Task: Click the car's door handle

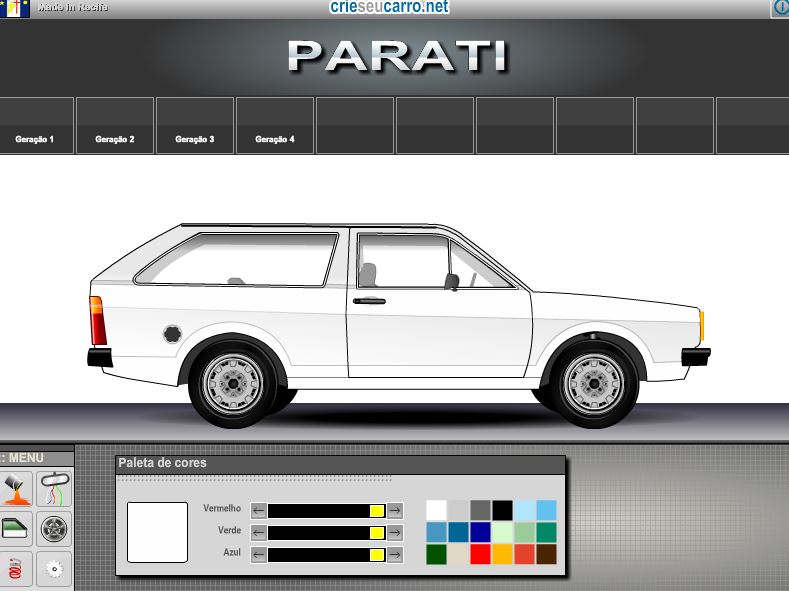Action: (369, 301)
